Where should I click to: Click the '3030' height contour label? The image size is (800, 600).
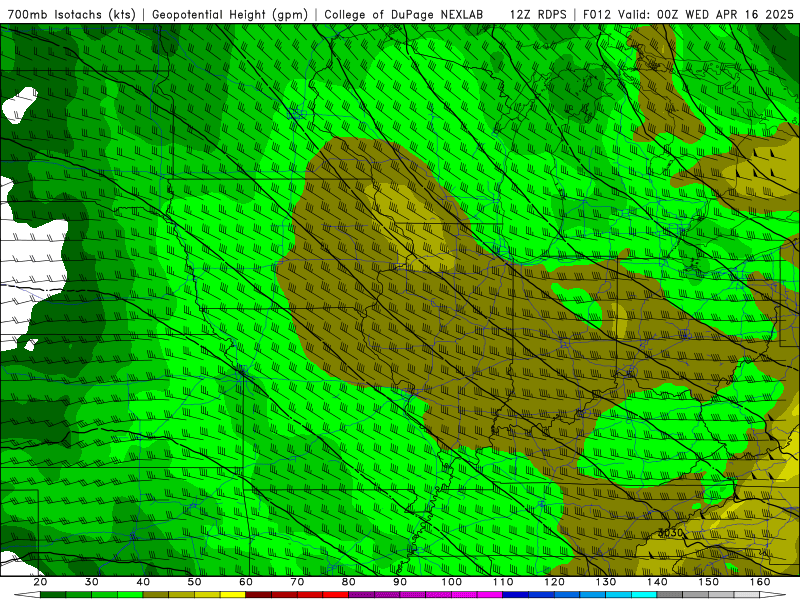coord(670,533)
